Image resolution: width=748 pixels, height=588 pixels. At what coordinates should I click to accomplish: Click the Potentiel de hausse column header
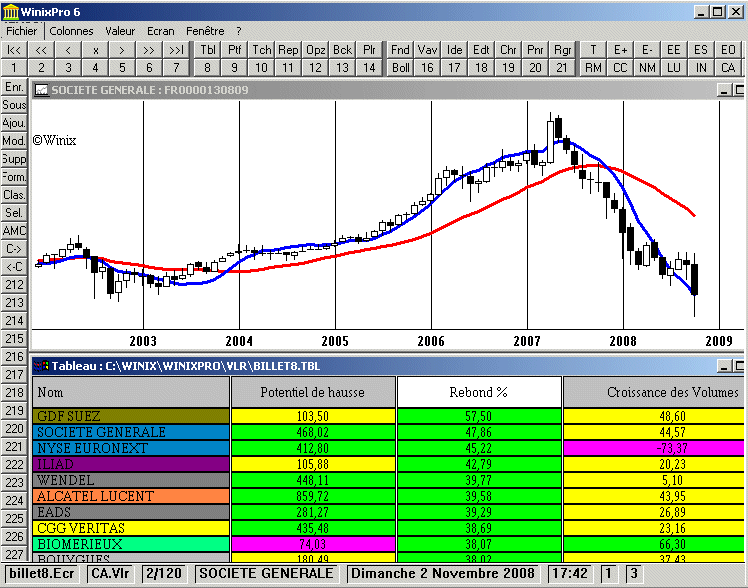(313, 392)
